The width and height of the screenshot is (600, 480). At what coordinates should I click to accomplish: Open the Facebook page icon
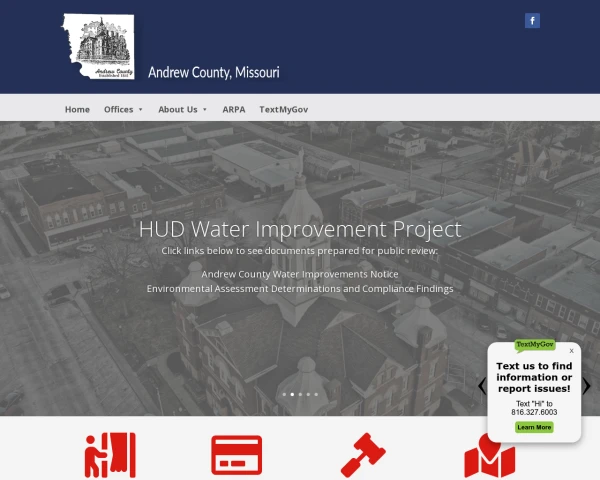pyautogui.click(x=532, y=21)
